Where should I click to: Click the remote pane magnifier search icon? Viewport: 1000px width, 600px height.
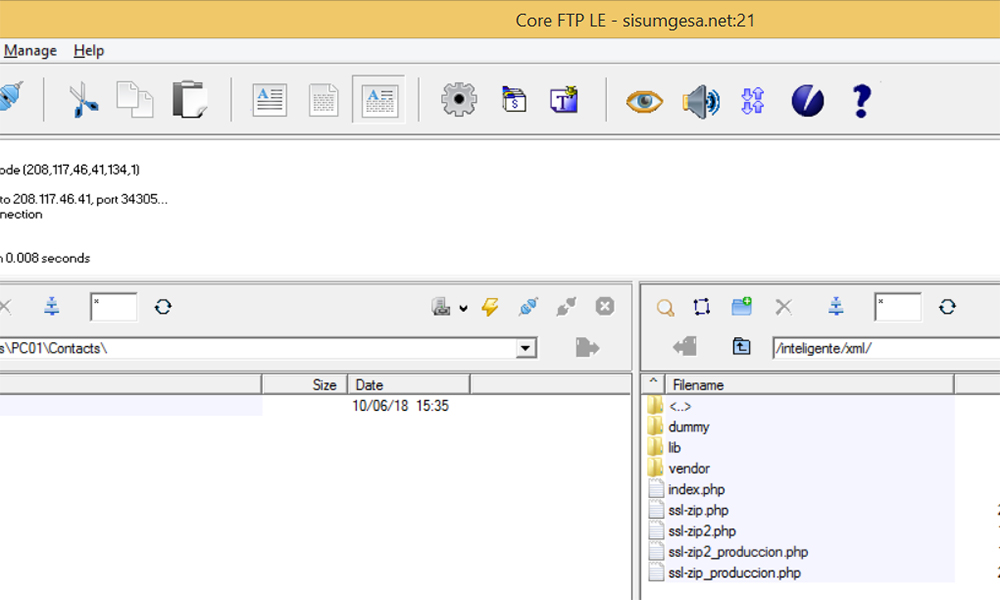coord(665,308)
